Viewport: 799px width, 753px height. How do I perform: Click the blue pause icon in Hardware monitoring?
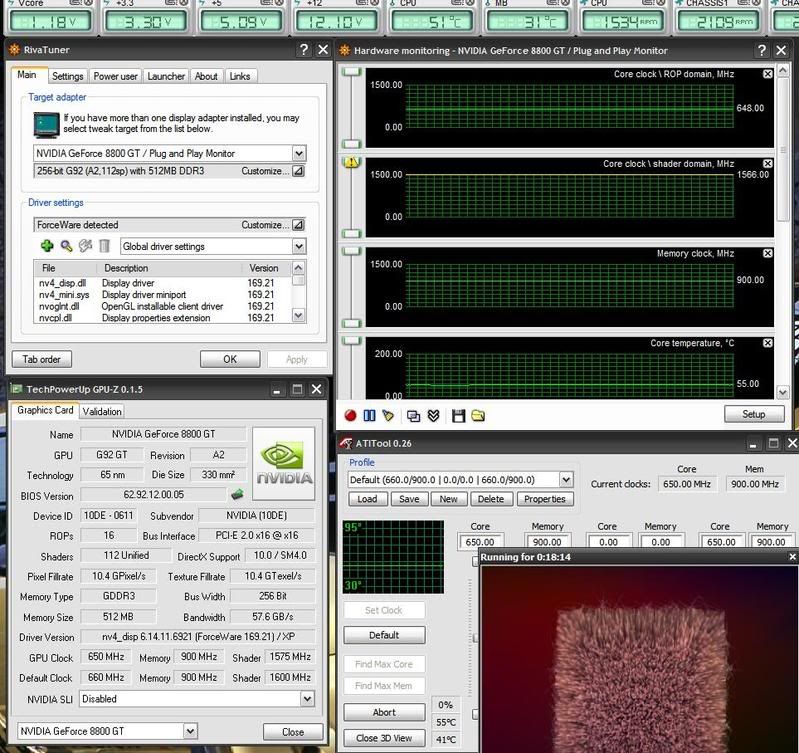(x=369, y=415)
